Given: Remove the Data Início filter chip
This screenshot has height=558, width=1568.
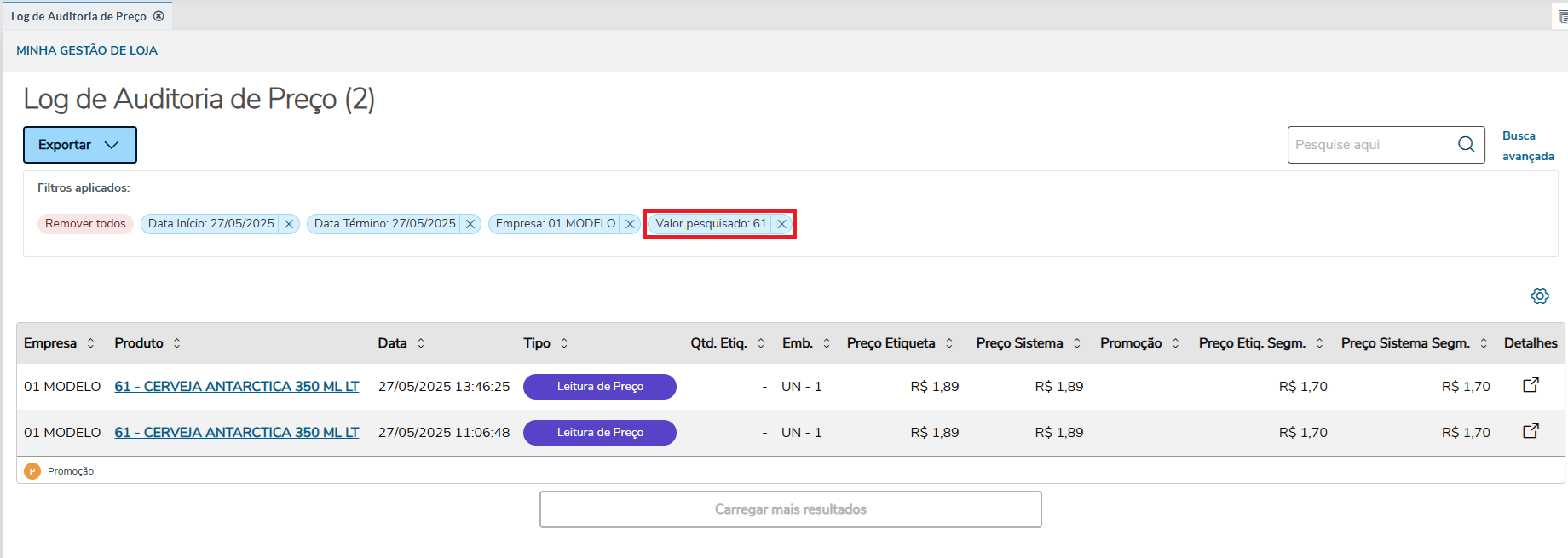Looking at the screenshot, I should coord(289,224).
